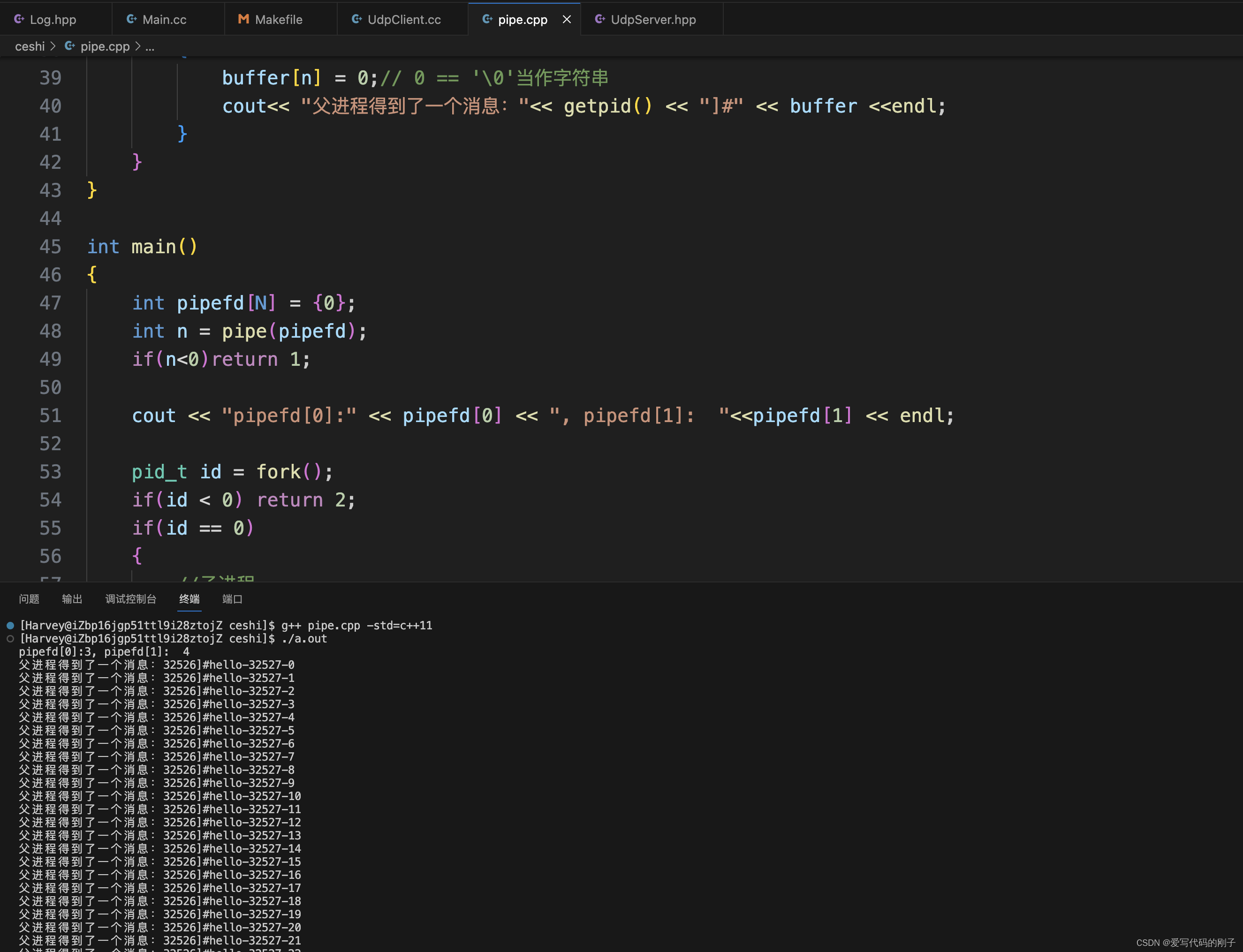This screenshot has width=1243, height=952.
Task: Click terminal line ending hello-32527-10
Action: tap(160, 796)
